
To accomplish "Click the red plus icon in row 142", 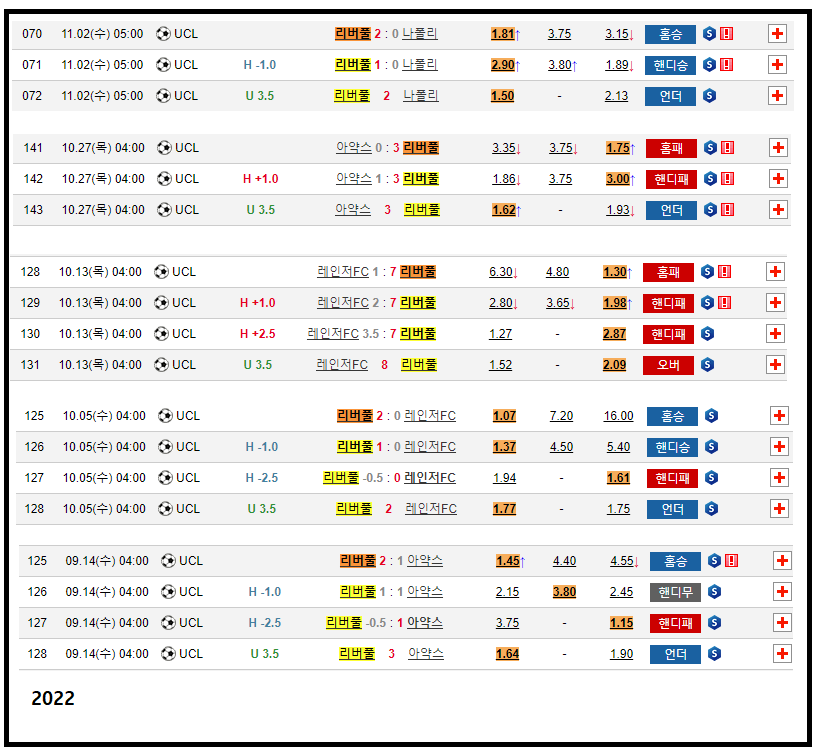I will (x=778, y=179).
